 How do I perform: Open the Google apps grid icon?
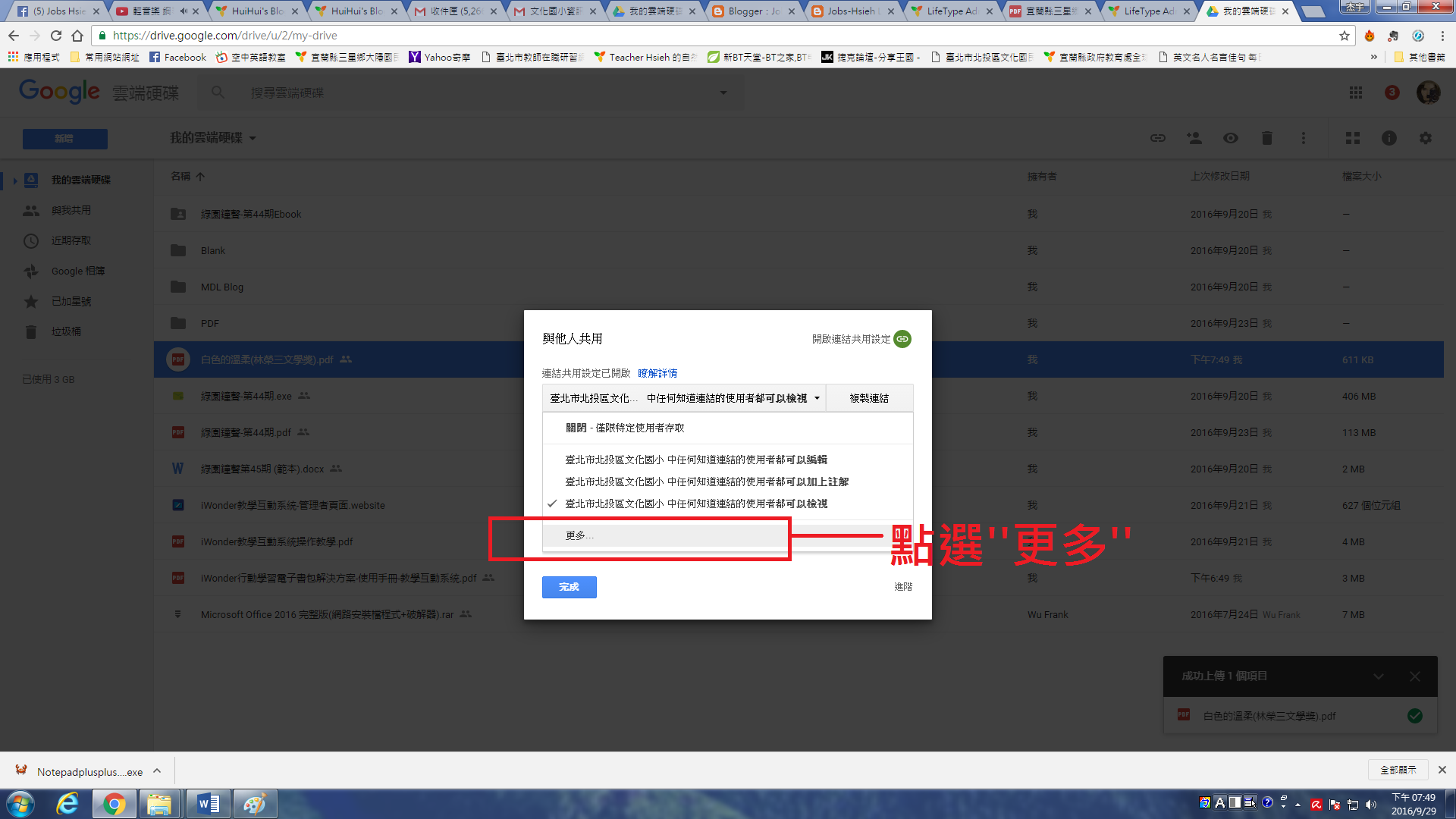1356,93
